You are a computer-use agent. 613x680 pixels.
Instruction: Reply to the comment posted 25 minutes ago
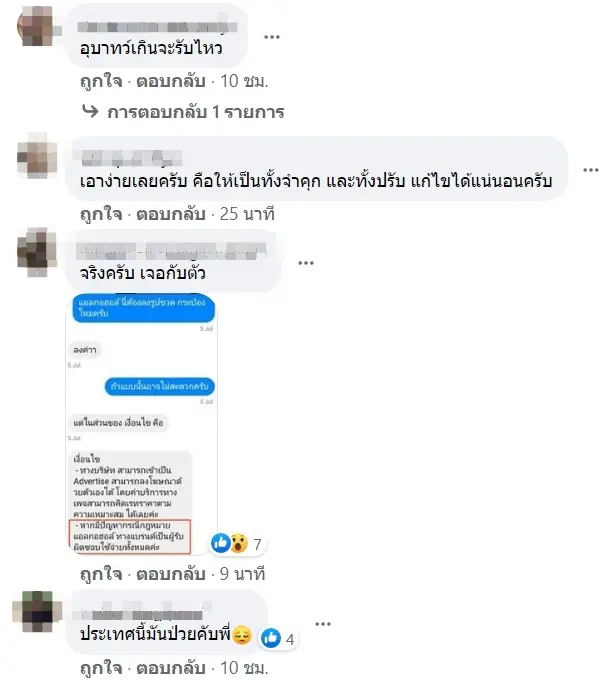click(171, 214)
